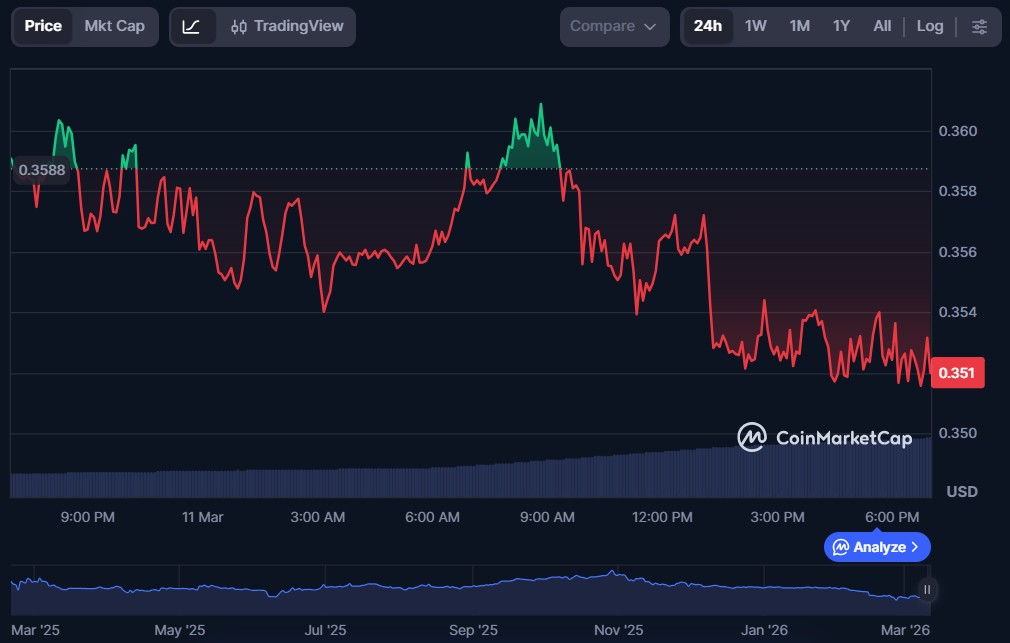Click the 0.351 current price label

(x=957, y=373)
